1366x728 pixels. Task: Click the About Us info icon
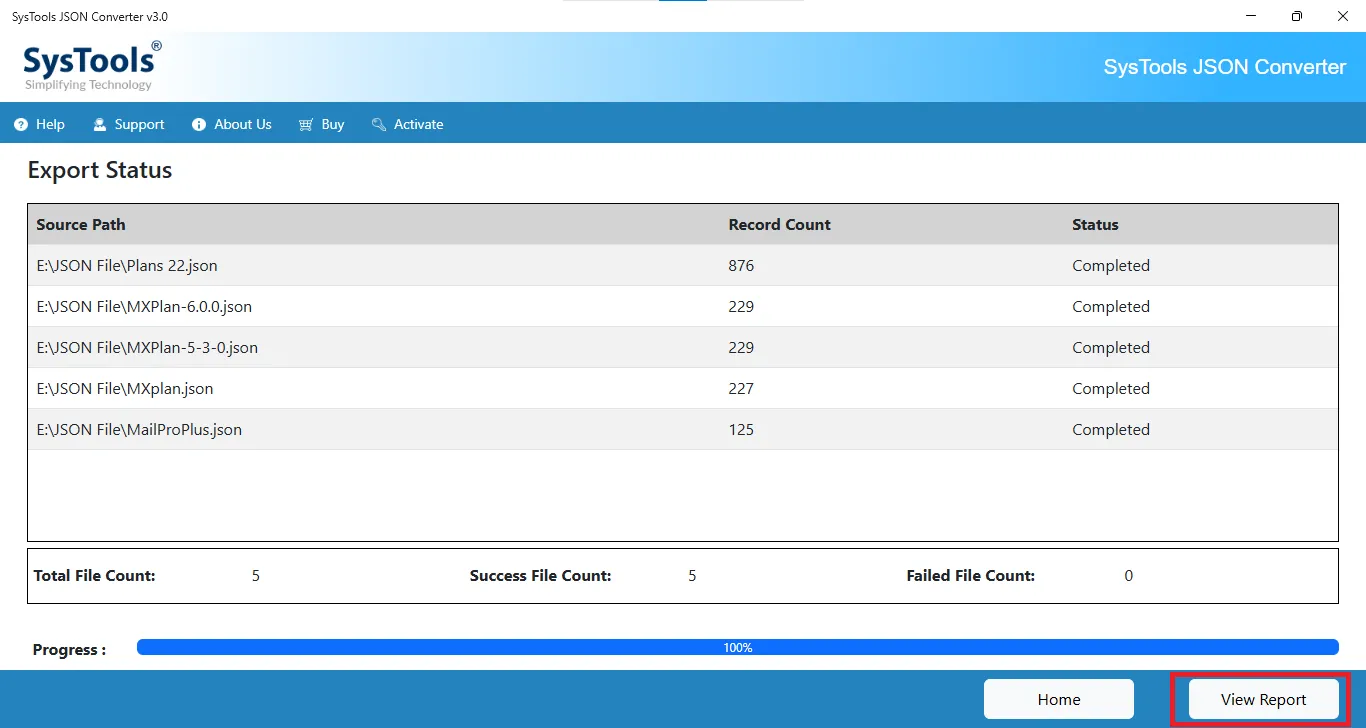tap(198, 125)
